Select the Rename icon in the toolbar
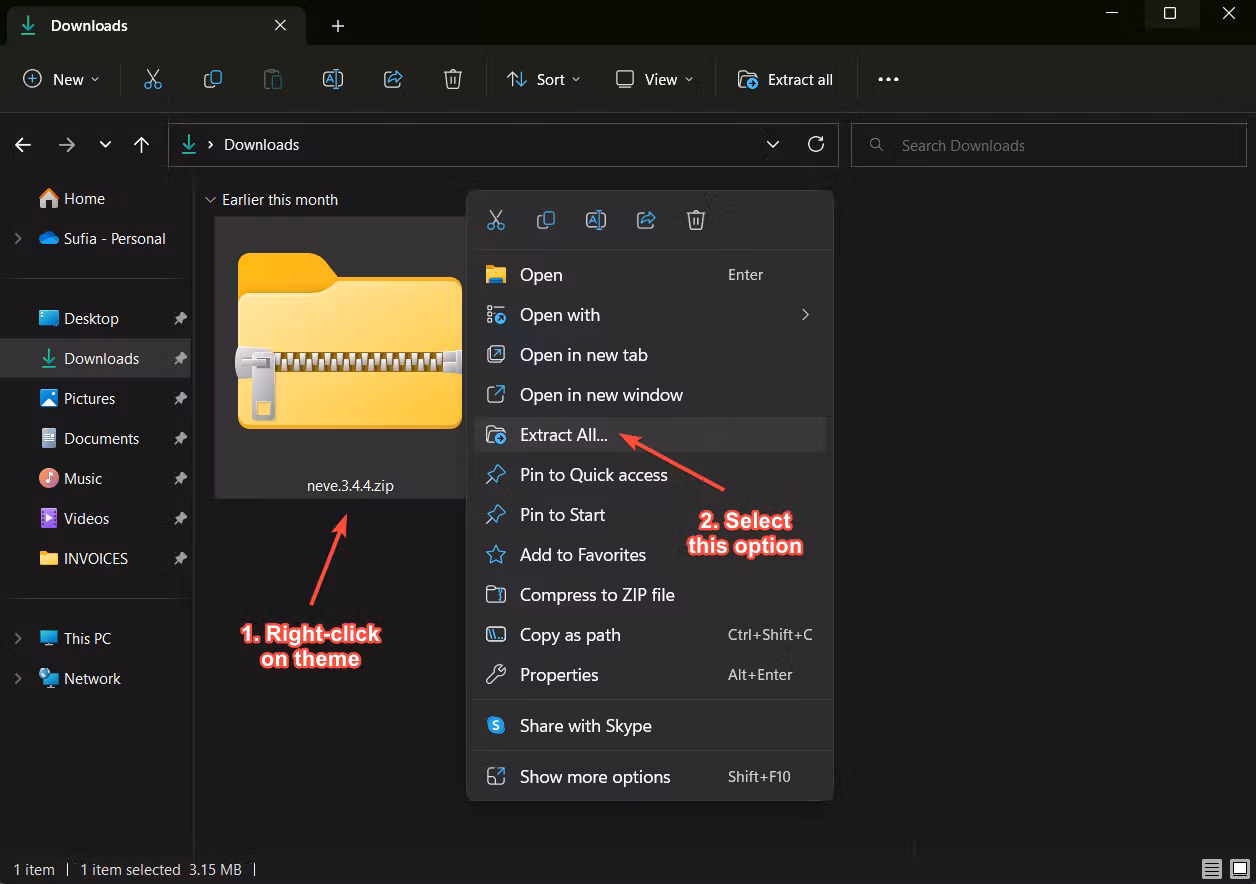Screen dimensions: 1256x884 [333, 79]
